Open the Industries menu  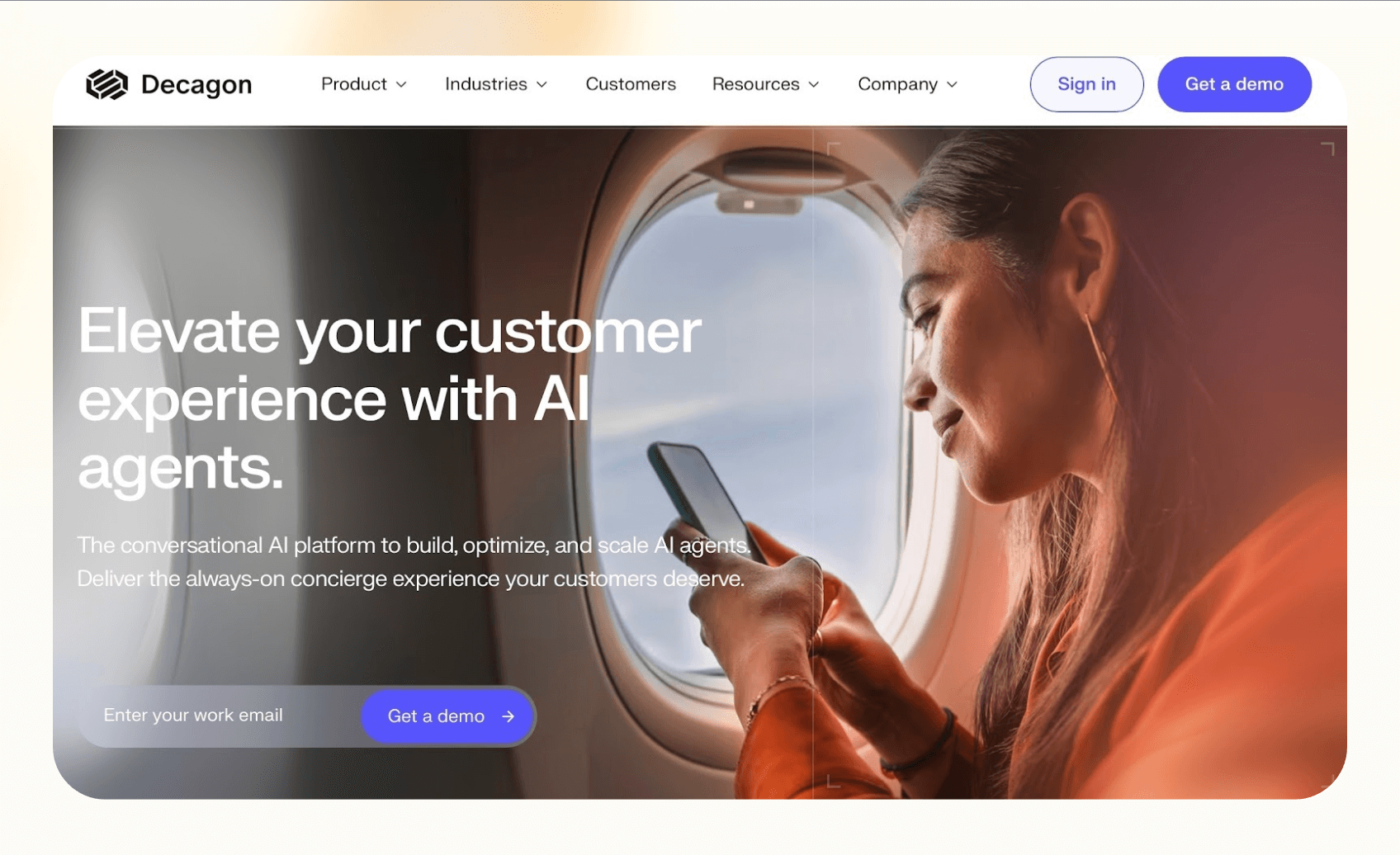tap(496, 84)
